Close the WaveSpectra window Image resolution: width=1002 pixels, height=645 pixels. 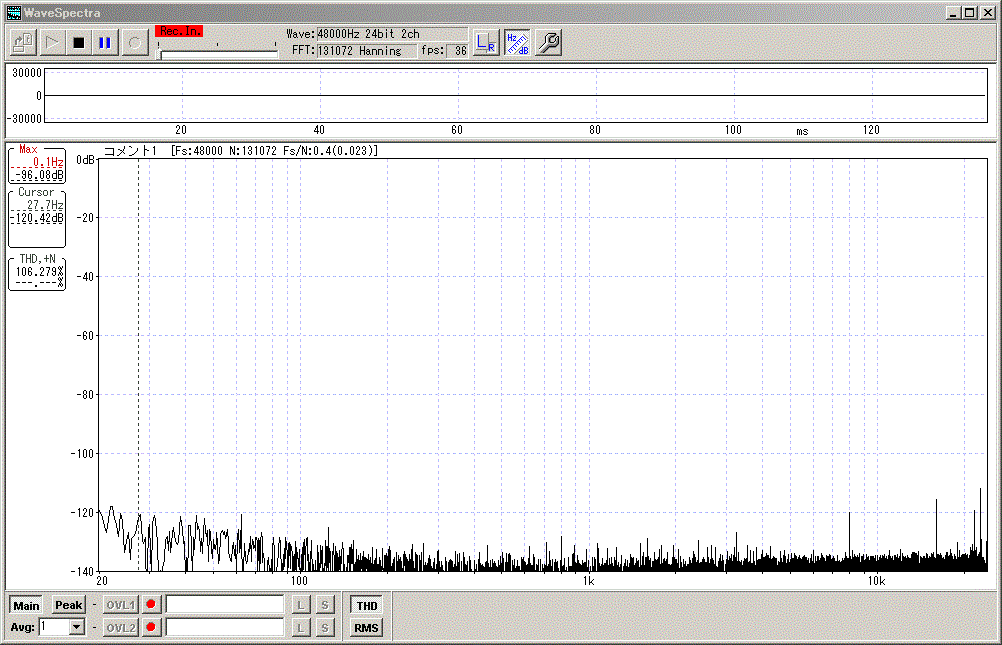click(987, 13)
